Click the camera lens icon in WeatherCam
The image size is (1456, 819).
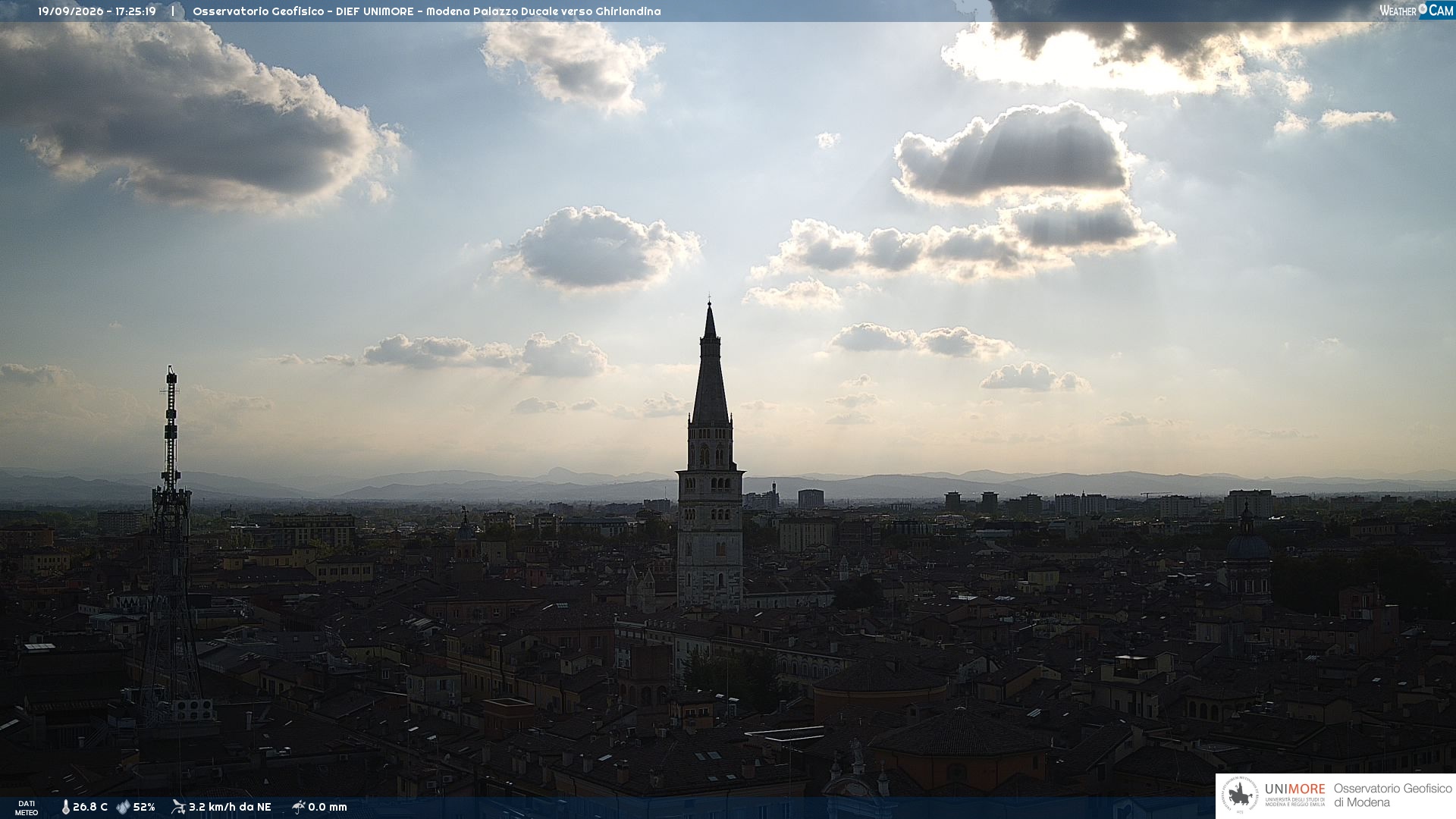click(x=1423, y=9)
